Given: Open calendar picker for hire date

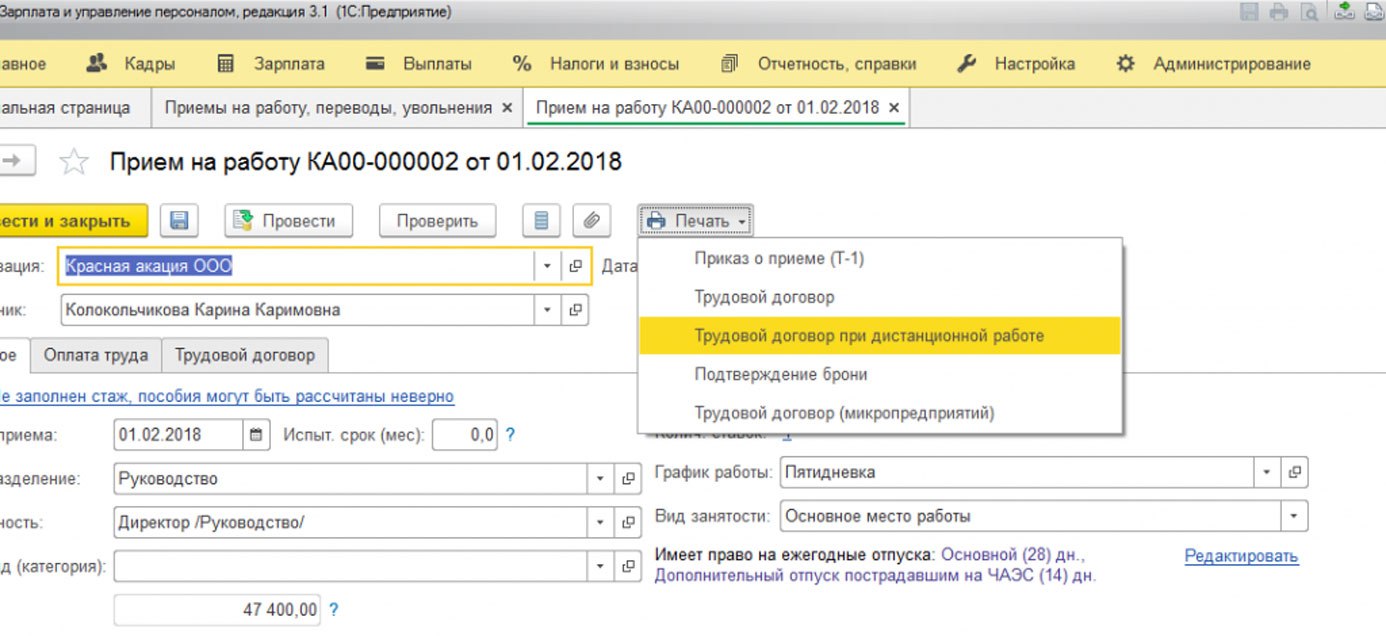Looking at the screenshot, I should [257, 435].
